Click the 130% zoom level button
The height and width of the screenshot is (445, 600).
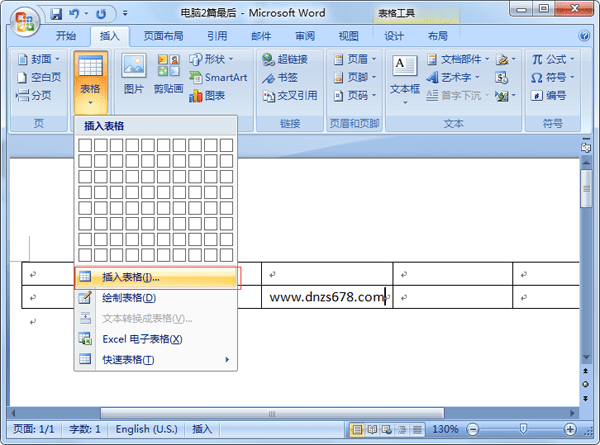[445, 429]
